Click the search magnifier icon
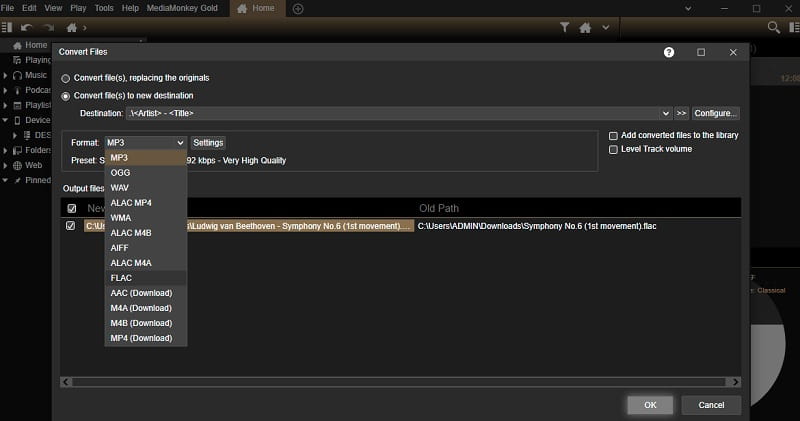 [x=773, y=27]
